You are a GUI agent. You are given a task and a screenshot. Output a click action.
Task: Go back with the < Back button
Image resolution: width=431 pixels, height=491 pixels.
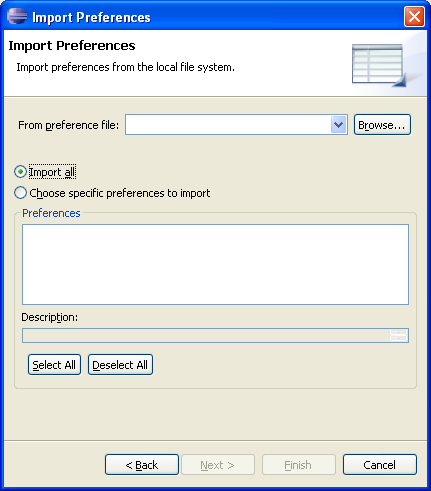[x=142, y=464]
